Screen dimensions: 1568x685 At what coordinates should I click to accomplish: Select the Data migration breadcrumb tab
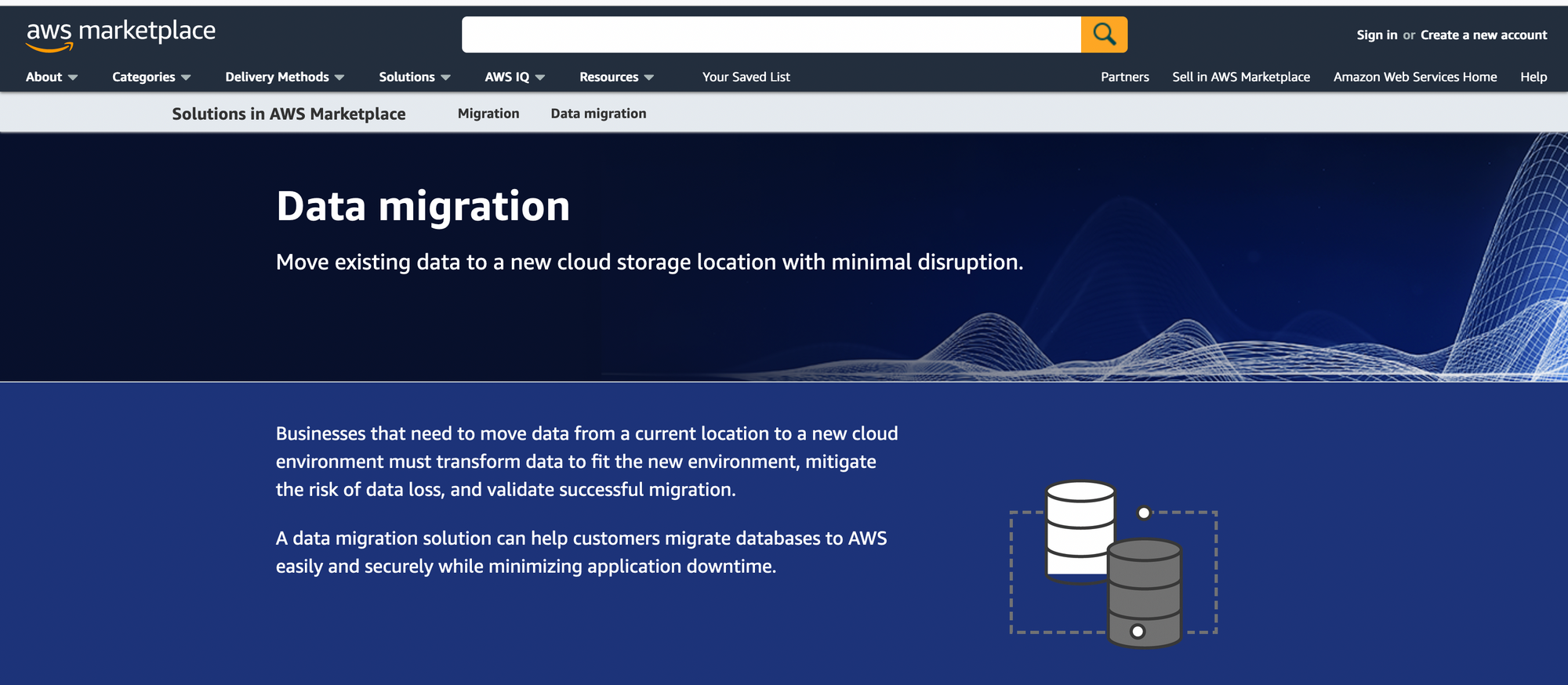point(598,114)
